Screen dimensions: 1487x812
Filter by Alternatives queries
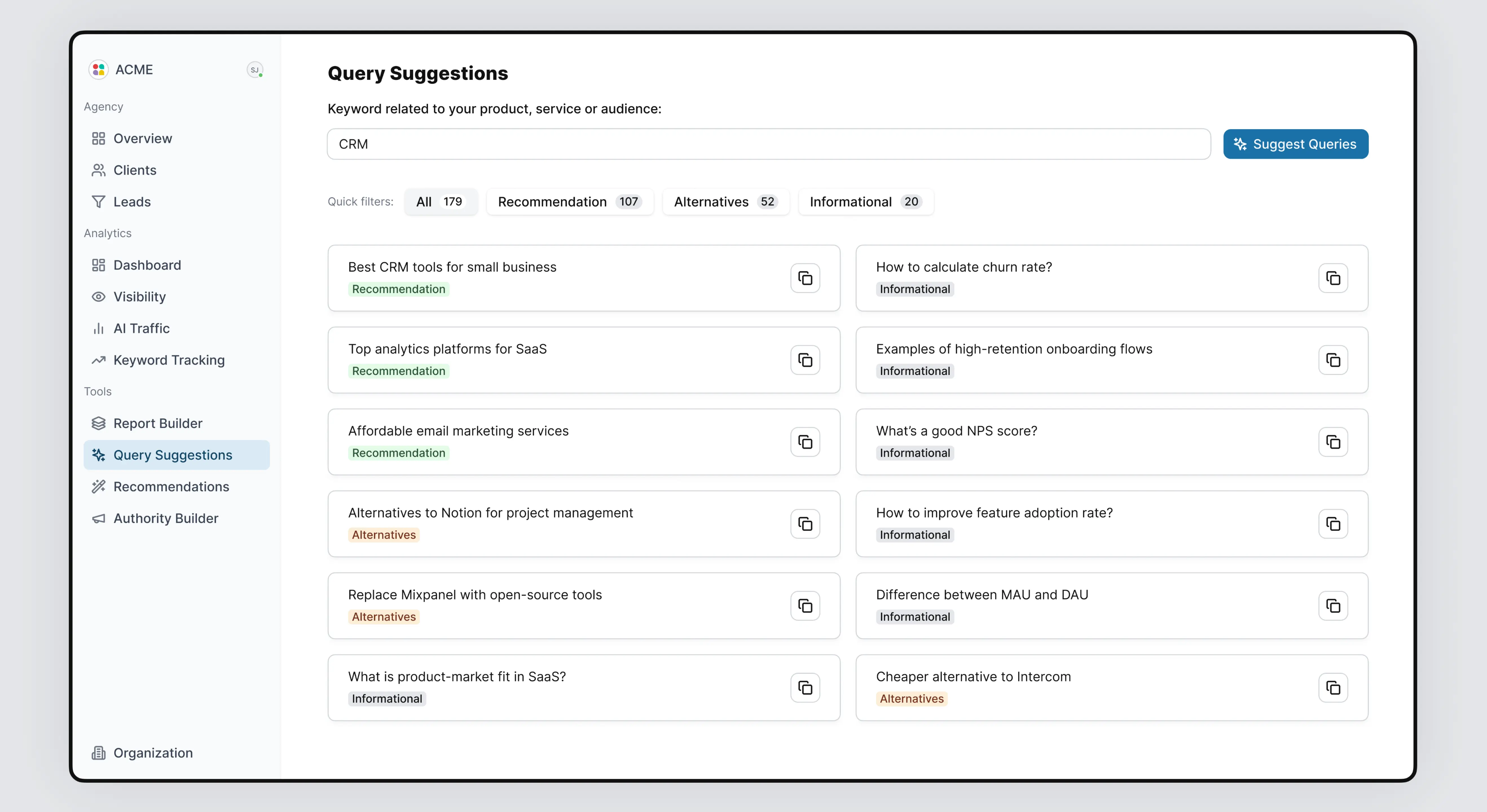[725, 202]
